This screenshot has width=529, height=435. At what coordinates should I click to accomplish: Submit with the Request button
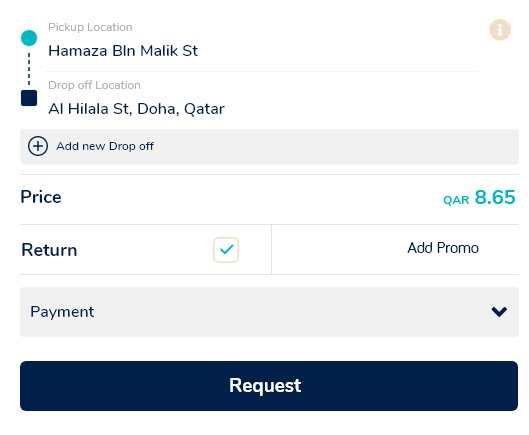(x=269, y=386)
